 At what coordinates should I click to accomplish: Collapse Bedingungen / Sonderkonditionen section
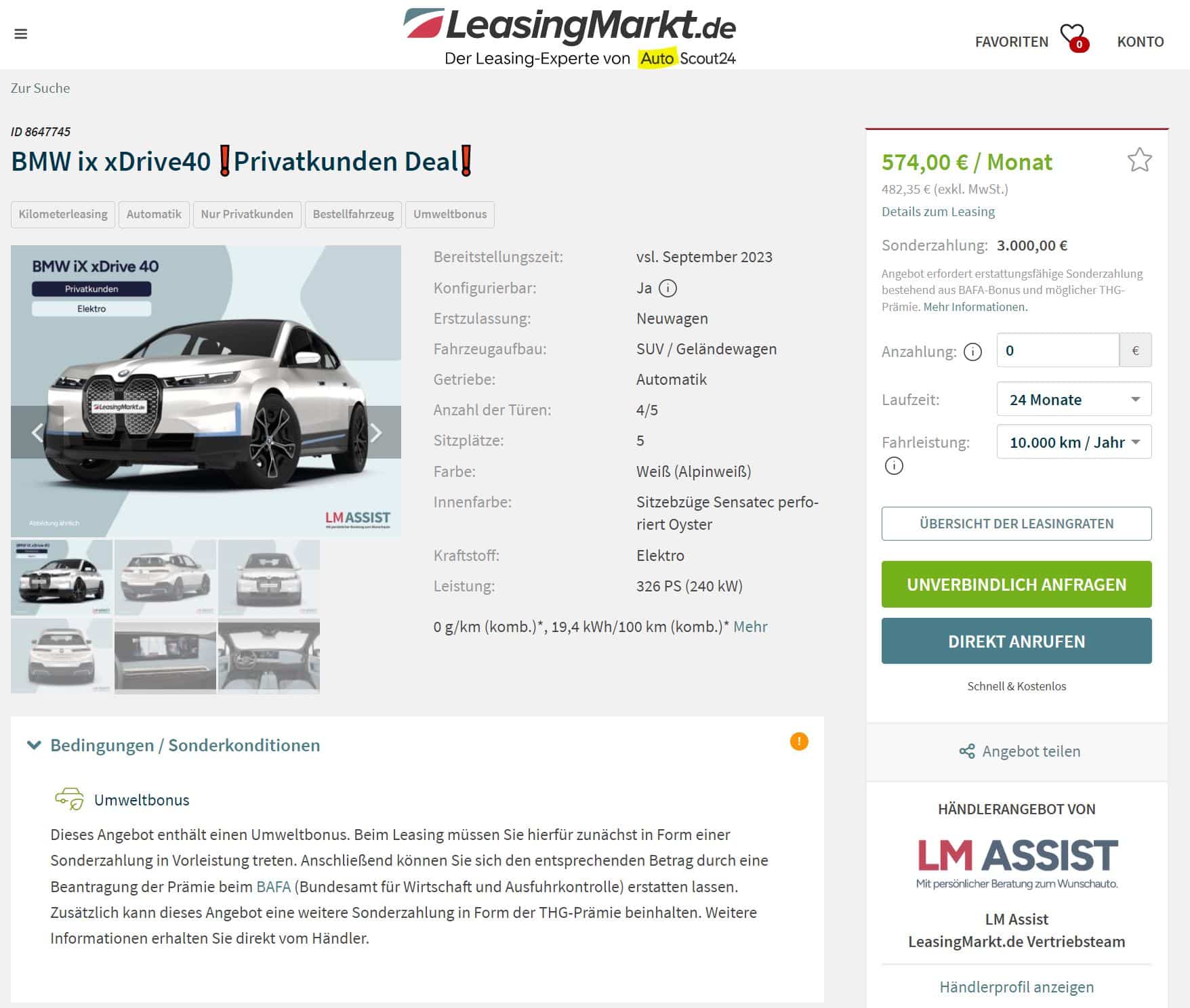click(x=33, y=745)
